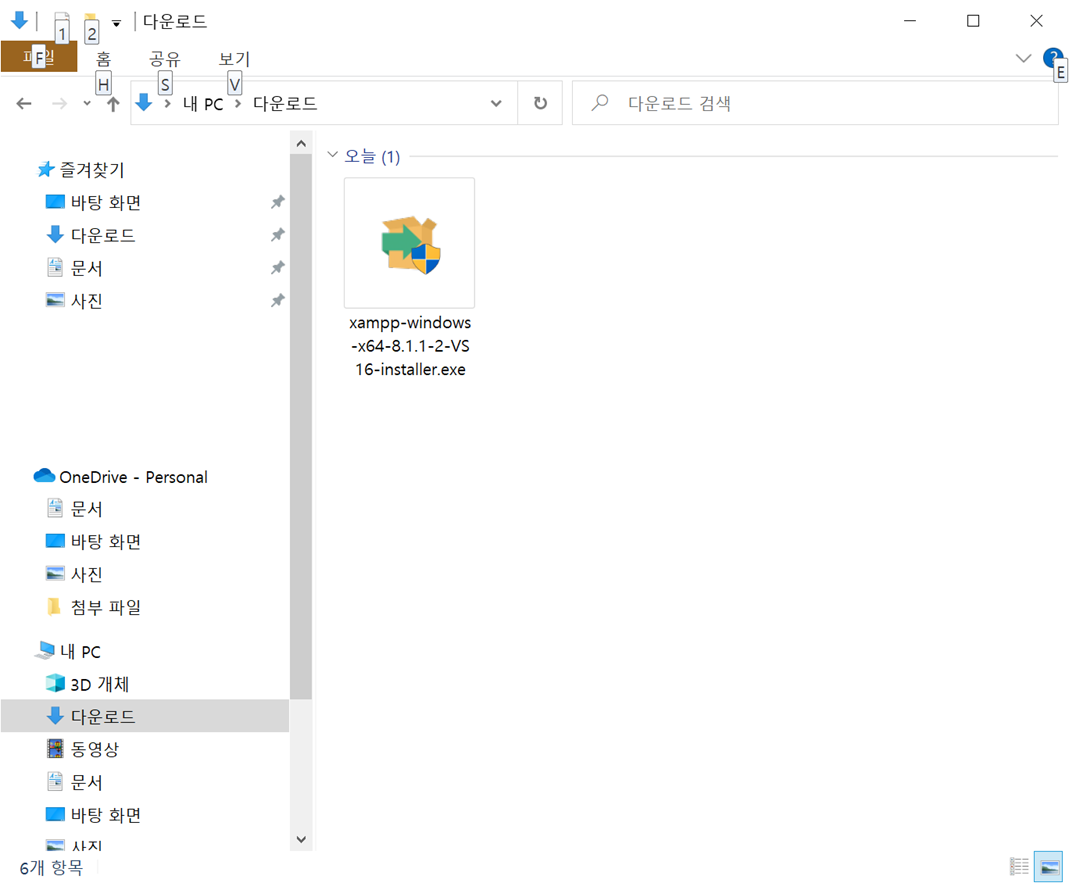Open 사진 under OneDrive

pos(87,574)
